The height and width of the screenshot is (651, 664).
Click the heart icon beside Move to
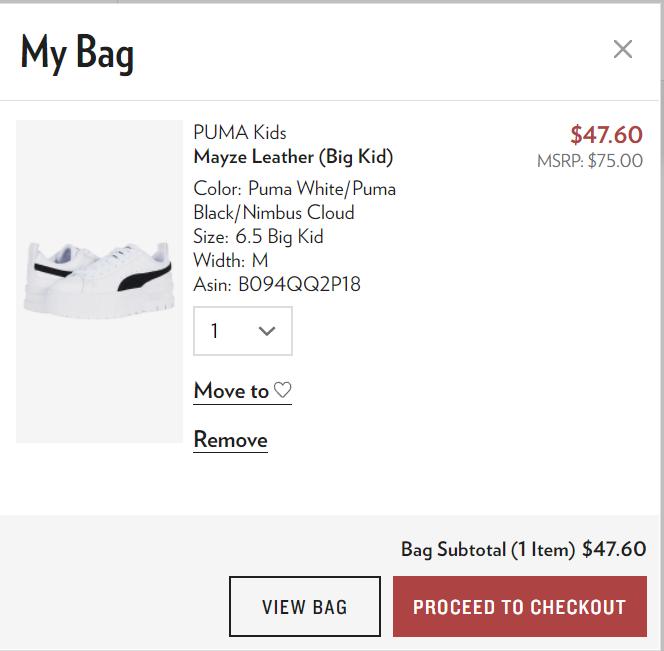coord(283,390)
